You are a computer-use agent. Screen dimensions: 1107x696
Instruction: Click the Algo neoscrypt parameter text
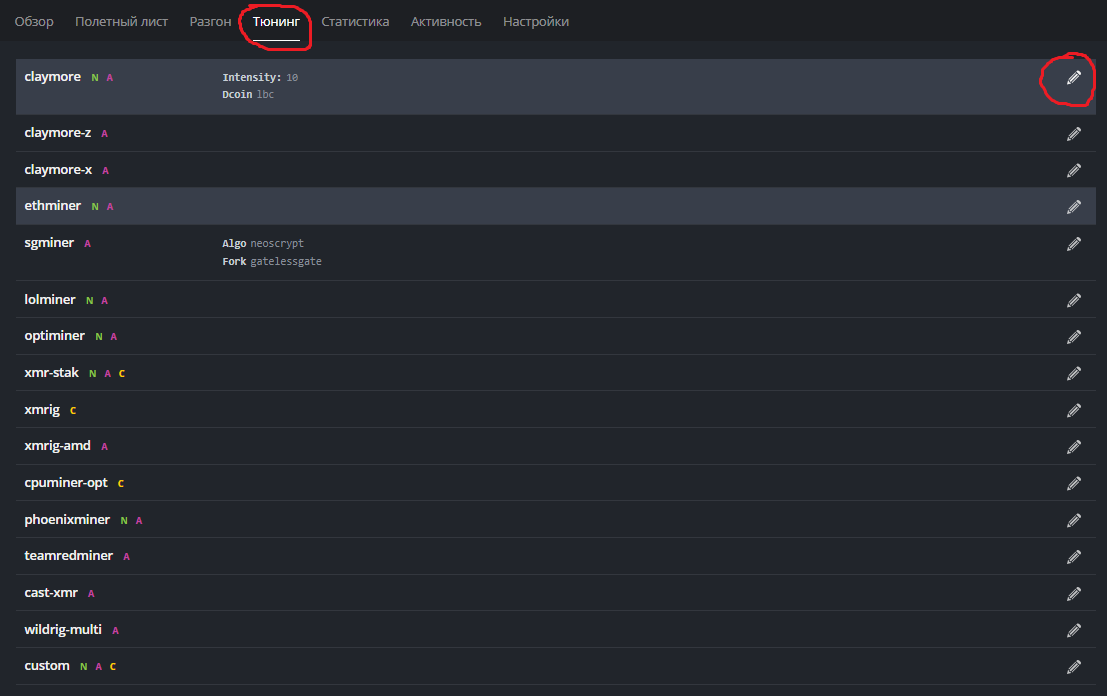[263, 244]
